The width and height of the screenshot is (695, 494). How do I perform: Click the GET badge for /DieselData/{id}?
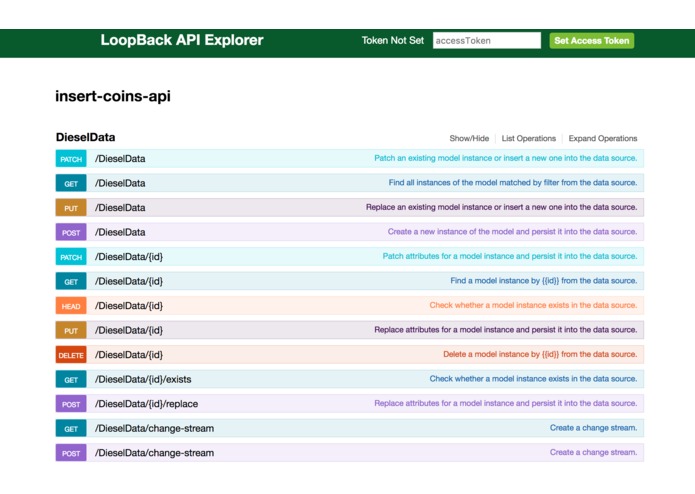tap(71, 281)
